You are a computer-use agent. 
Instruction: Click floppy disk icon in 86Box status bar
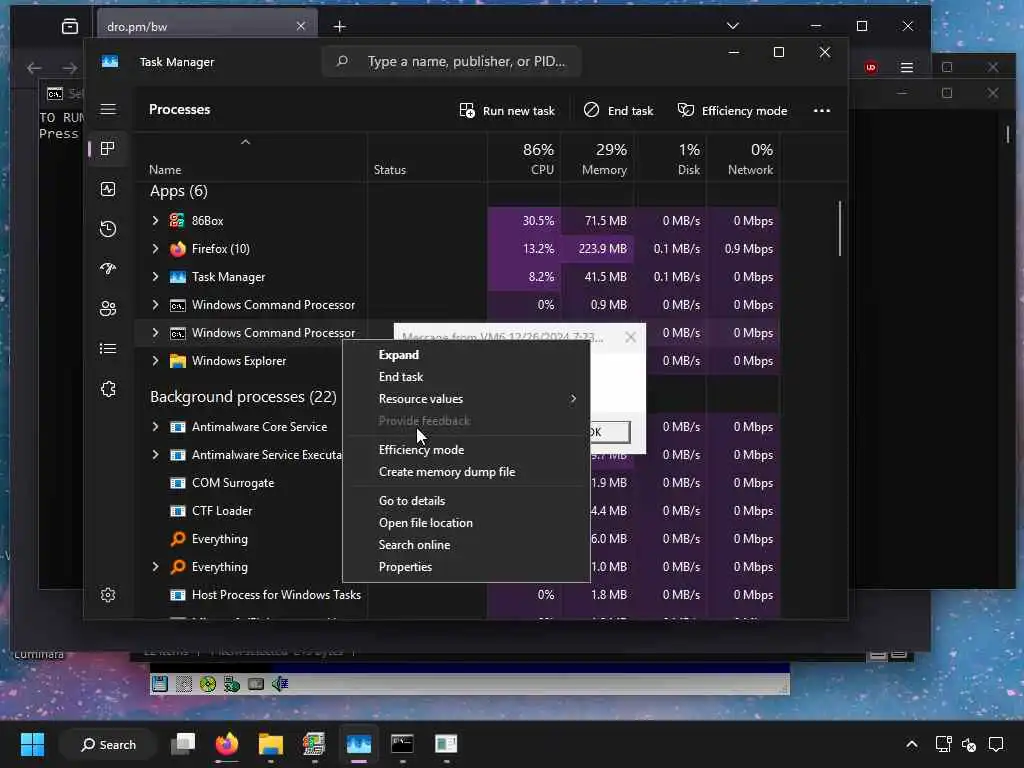159,684
